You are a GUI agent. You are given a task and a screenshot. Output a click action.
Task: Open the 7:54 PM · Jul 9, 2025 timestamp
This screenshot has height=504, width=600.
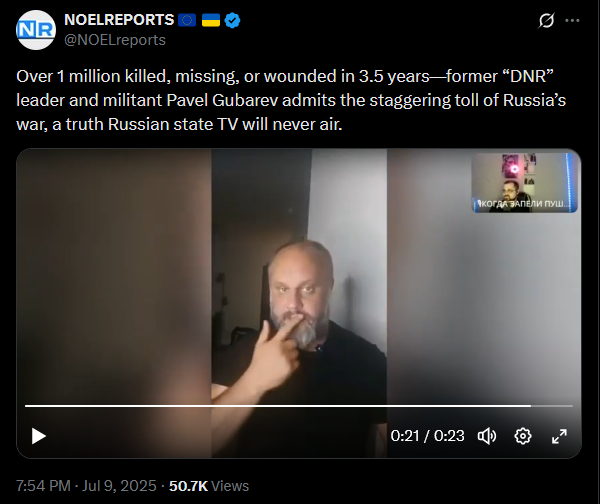(x=86, y=486)
